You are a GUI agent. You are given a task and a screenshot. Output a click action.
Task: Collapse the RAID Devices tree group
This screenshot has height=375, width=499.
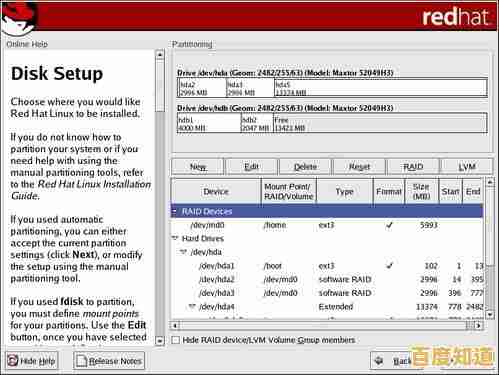pos(174,211)
